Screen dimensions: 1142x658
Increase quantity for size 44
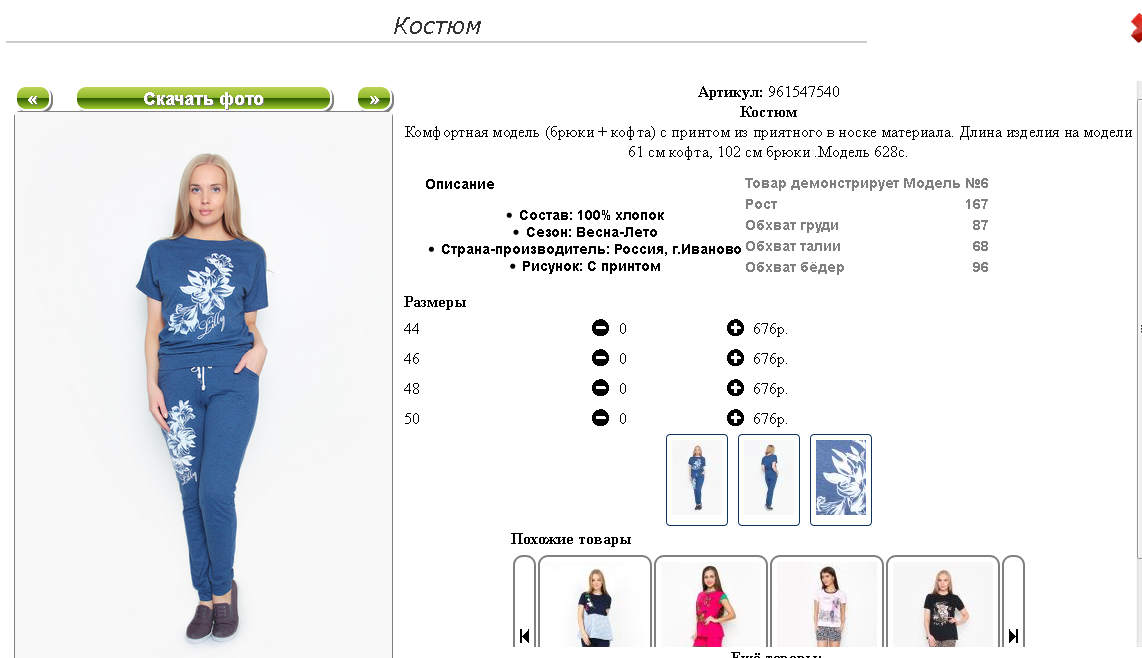tap(735, 328)
